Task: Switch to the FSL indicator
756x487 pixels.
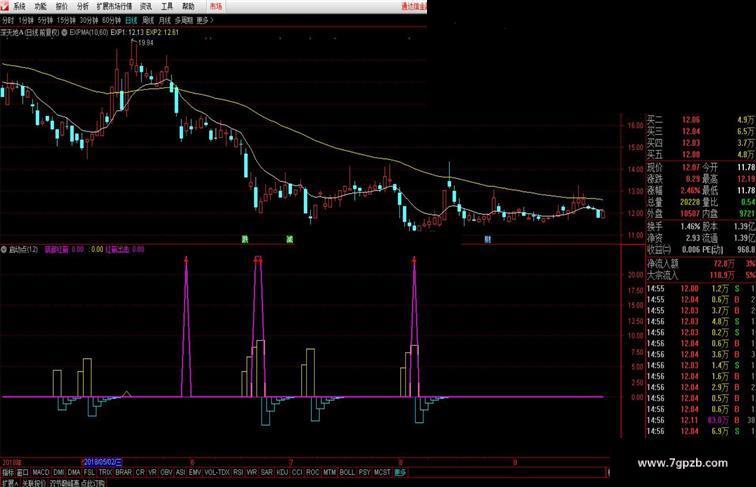Action: click(89, 473)
